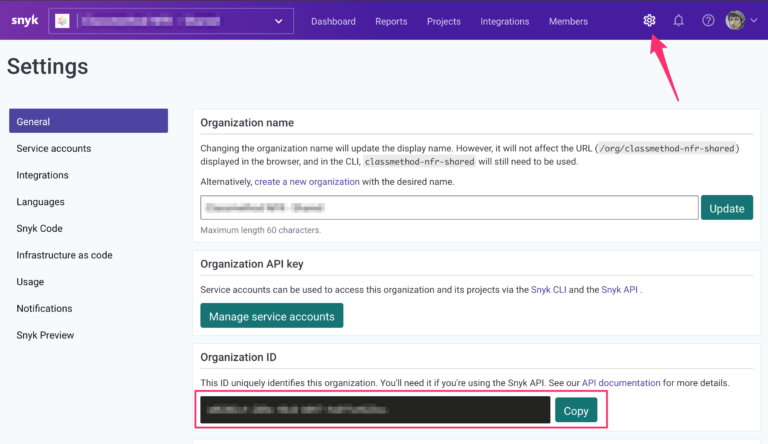
Task: Open Integrations in the top navigation
Action: coord(504,22)
